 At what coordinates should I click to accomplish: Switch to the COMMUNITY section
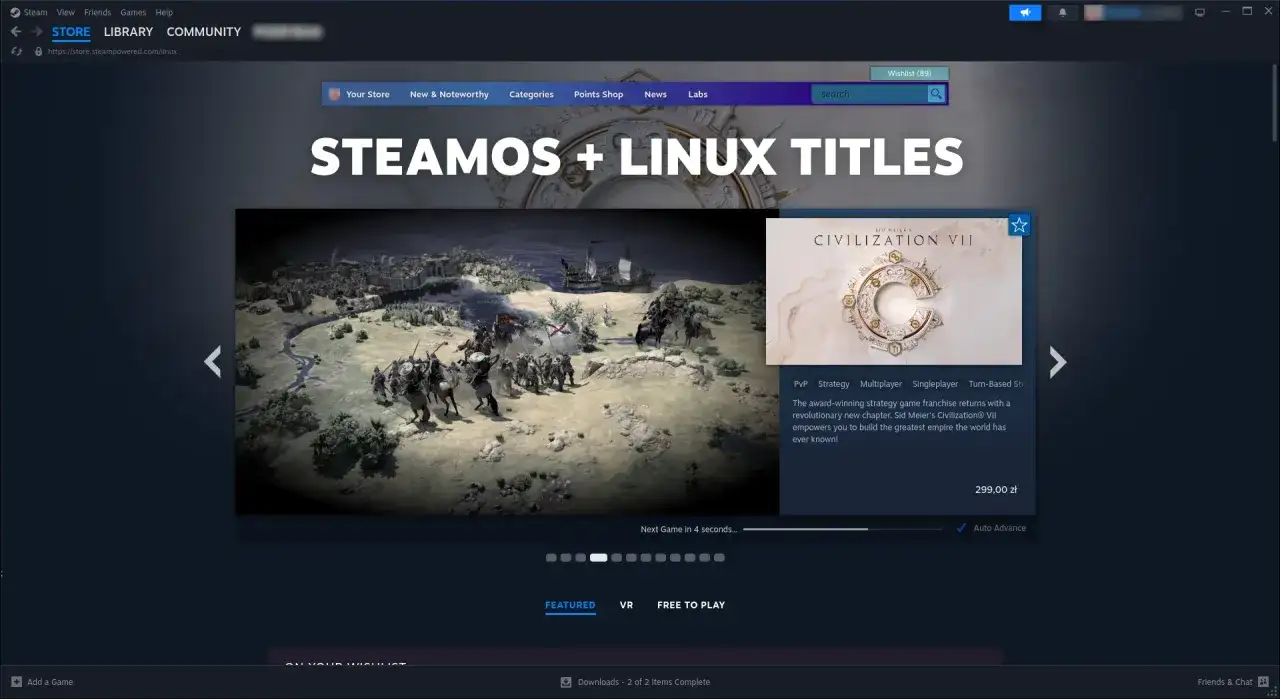tap(204, 32)
